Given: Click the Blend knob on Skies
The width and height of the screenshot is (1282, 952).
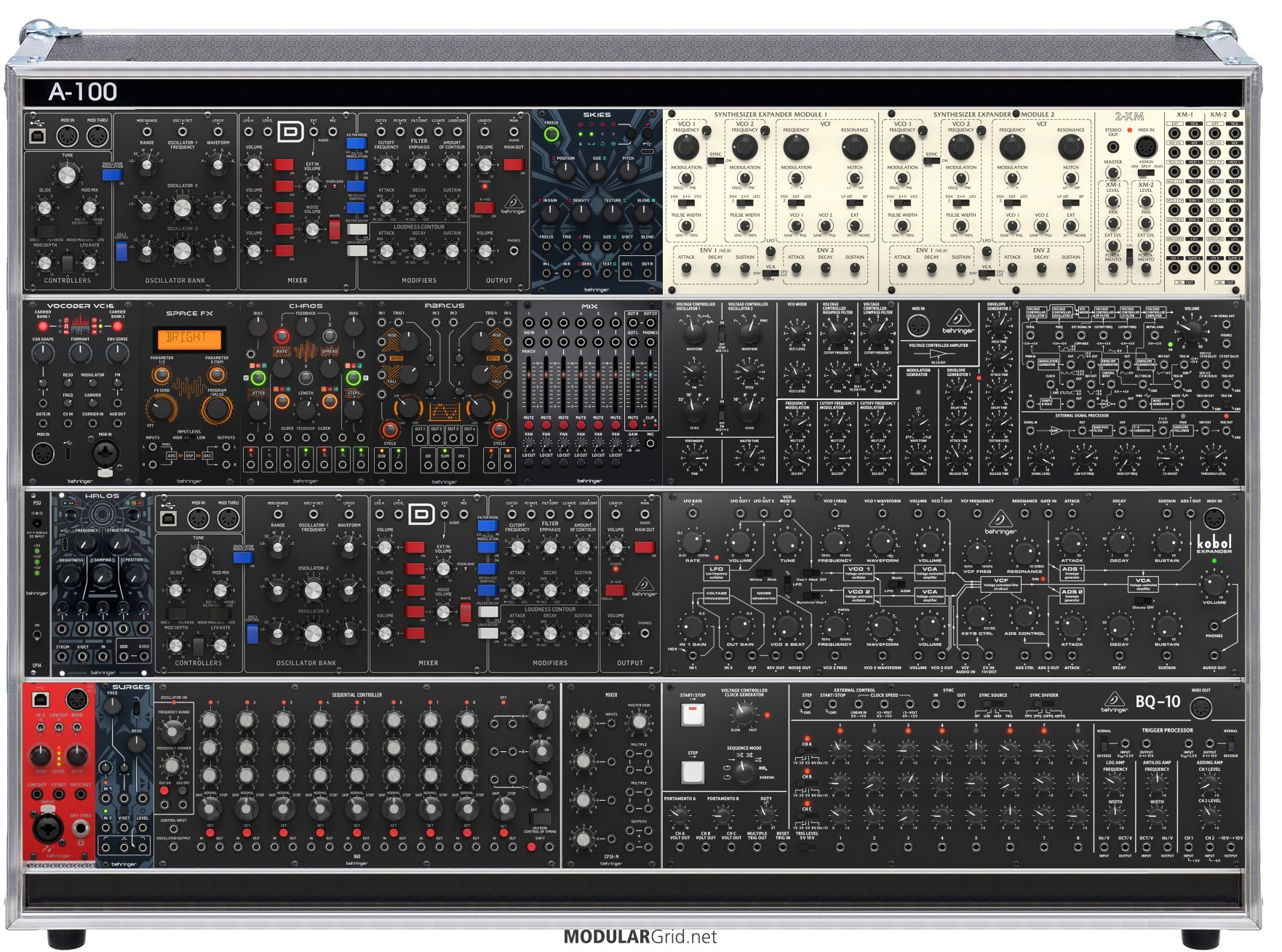Looking at the screenshot, I should 644,214.
